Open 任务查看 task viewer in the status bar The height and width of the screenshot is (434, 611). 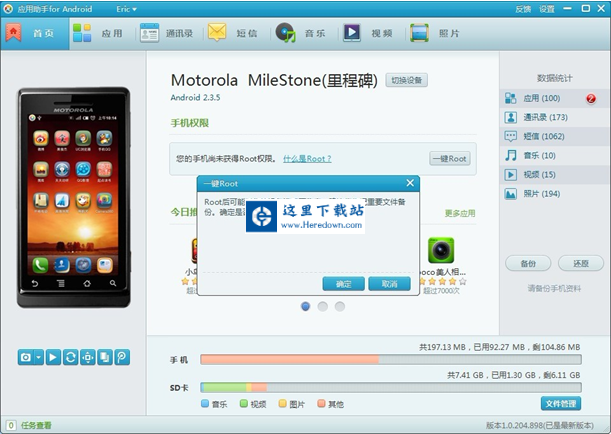[x=36, y=425]
